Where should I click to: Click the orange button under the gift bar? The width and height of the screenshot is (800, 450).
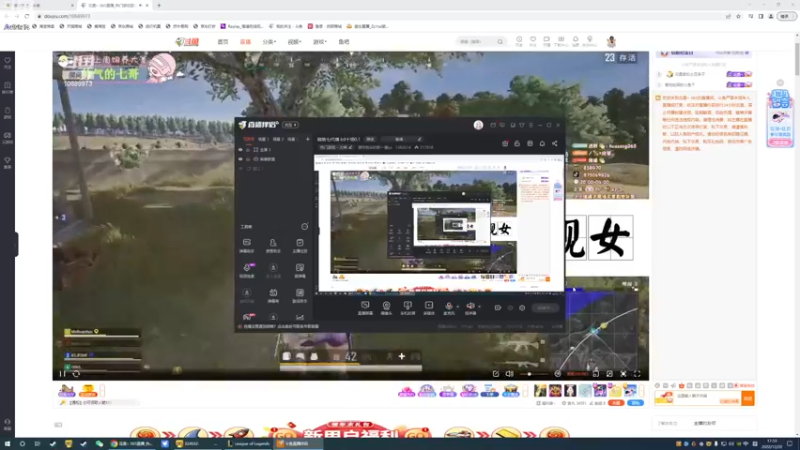coord(616,403)
